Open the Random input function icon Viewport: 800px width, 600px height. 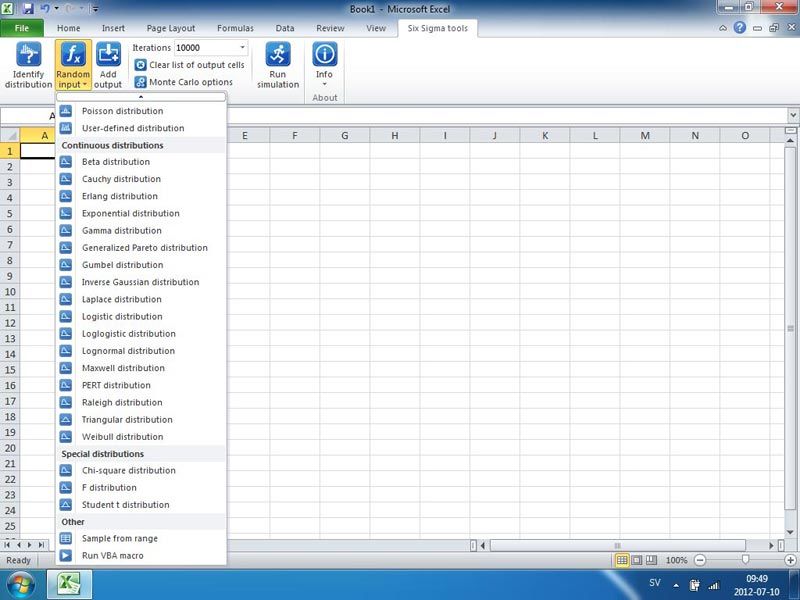click(73, 55)
